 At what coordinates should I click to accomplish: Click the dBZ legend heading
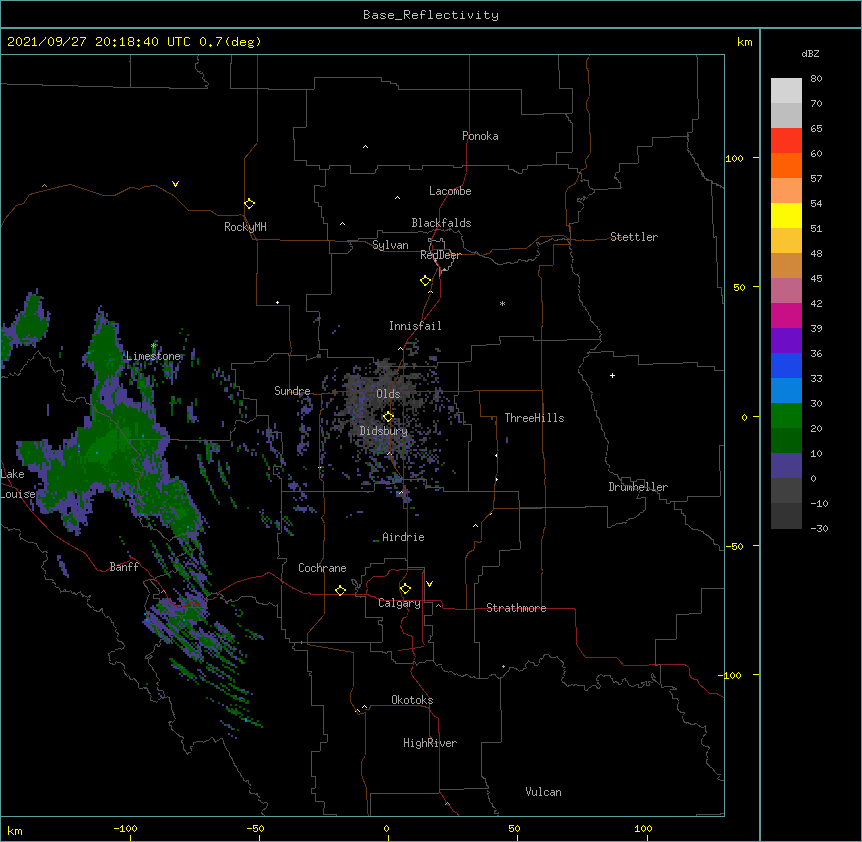click(810, 54)
